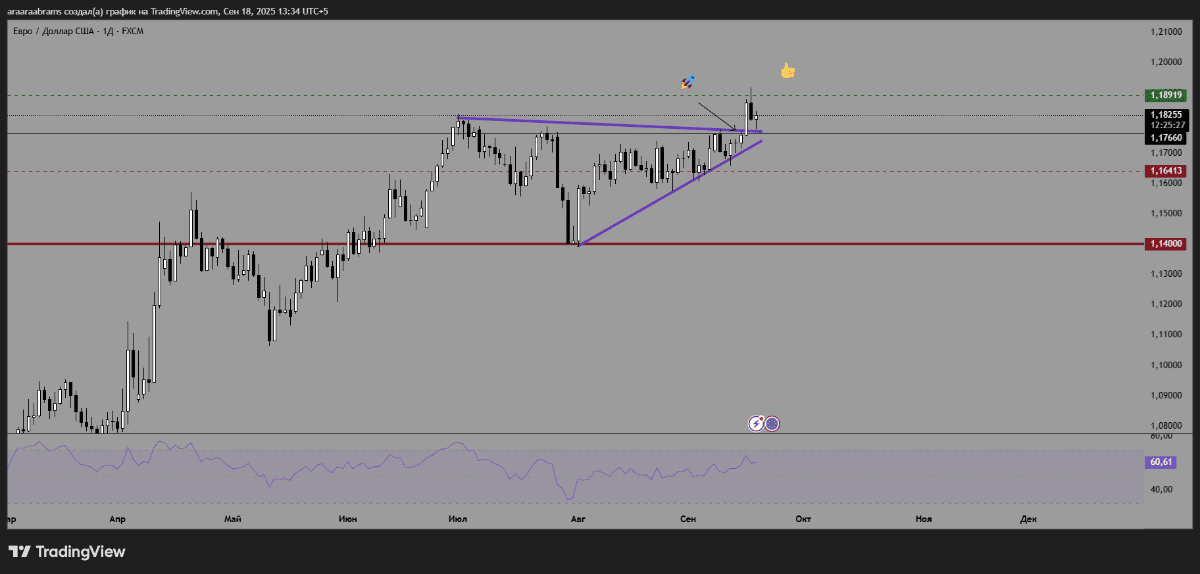Click the TradingView logo
Viewport: 1200px width, 574px height.
point(67,551)
